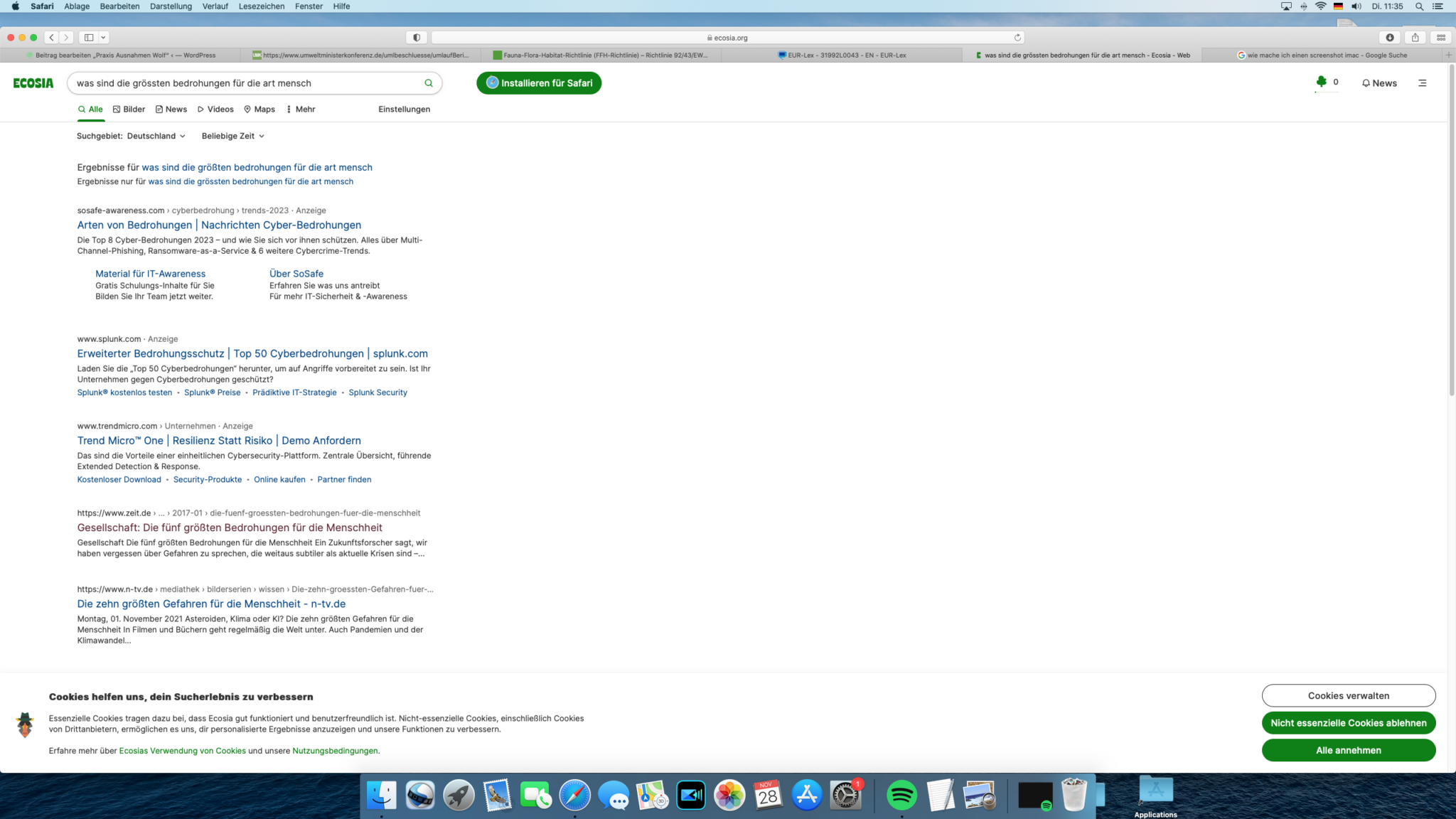1456x819 pixels.
Task: Switch to the umweltministerkonferenz.de tab
Action: point(361,55)
